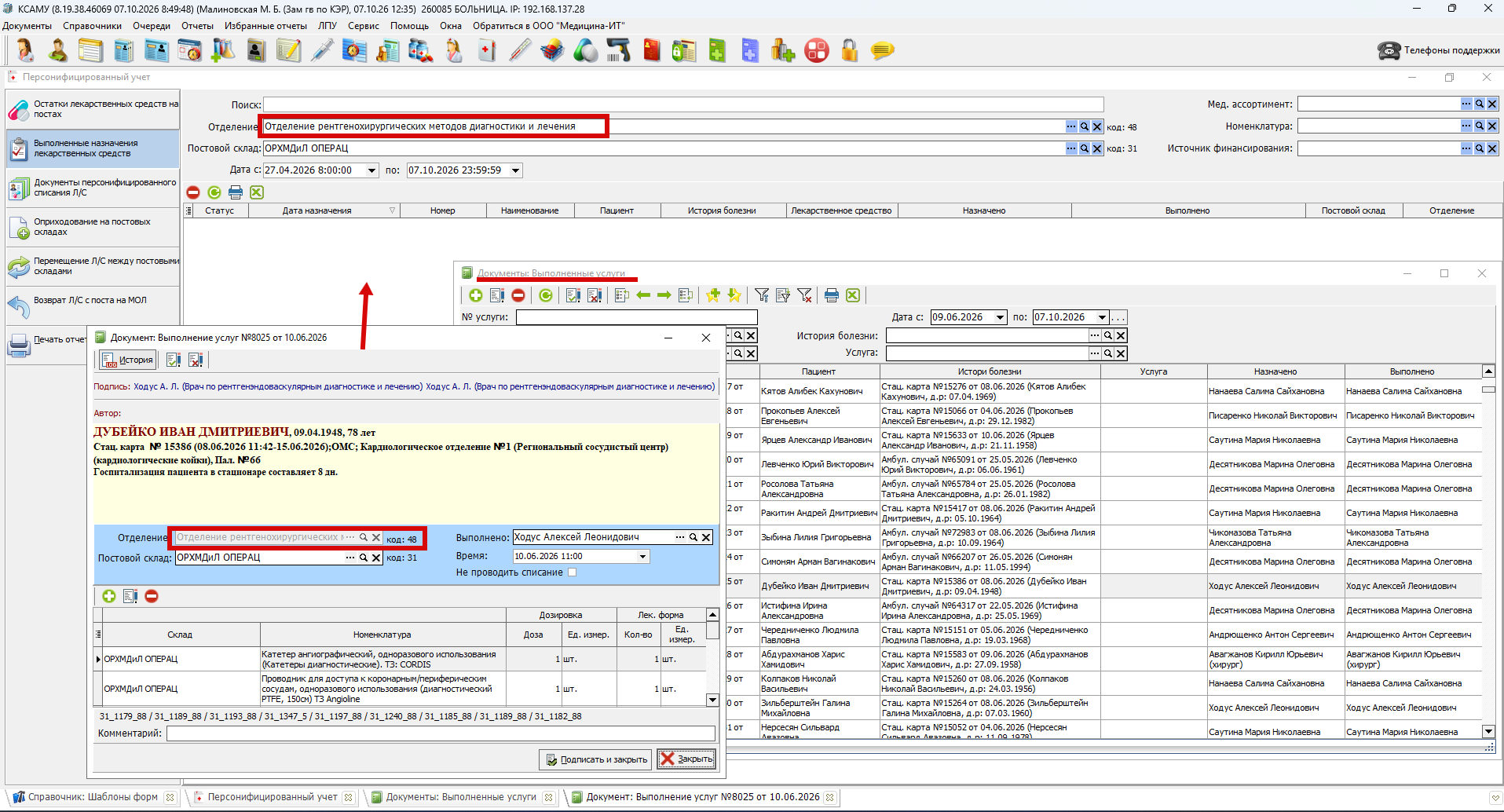
Task: Open the syringe icon in main toolbar
Action: [322, 51]
